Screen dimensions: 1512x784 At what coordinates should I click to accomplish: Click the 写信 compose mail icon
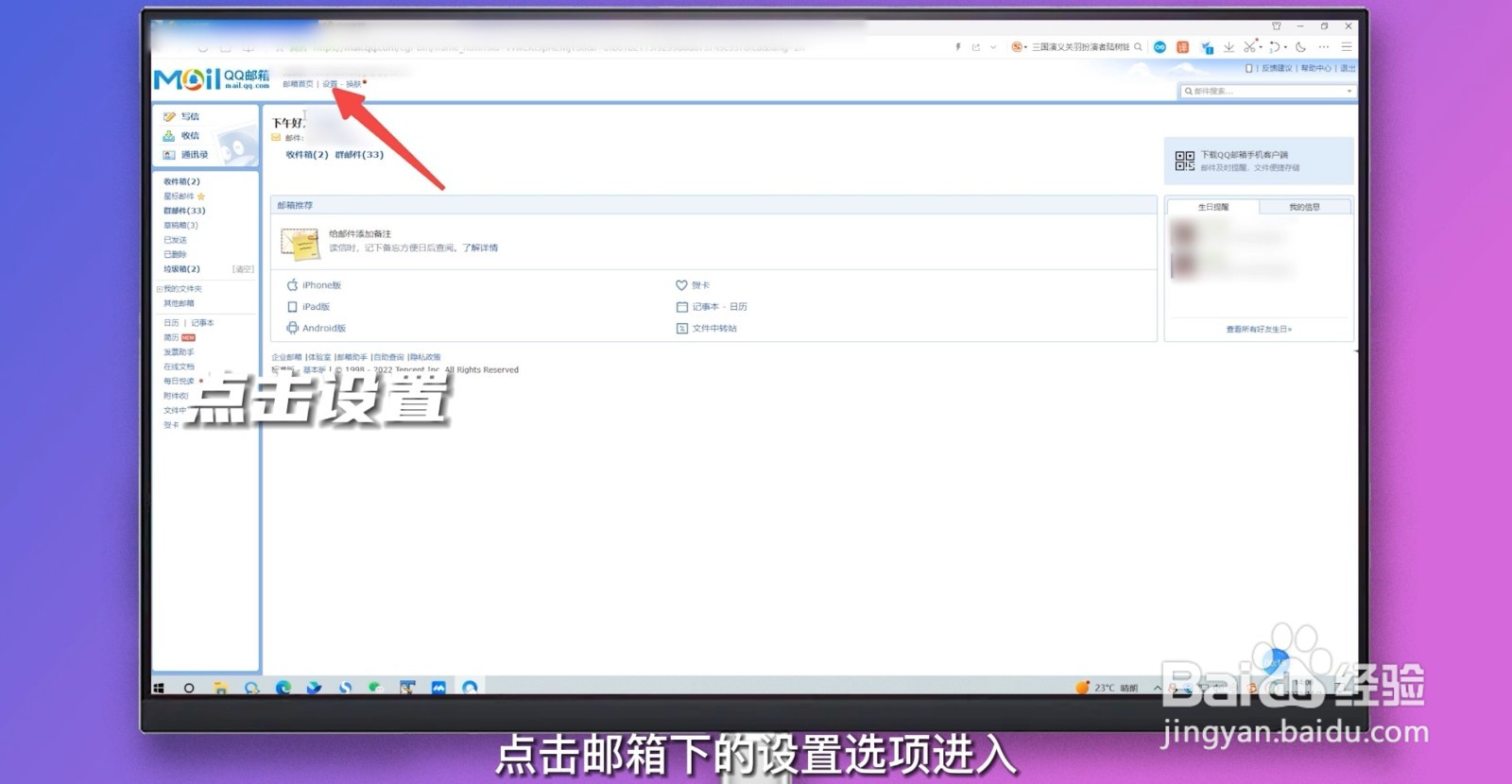tap(170, 117)
